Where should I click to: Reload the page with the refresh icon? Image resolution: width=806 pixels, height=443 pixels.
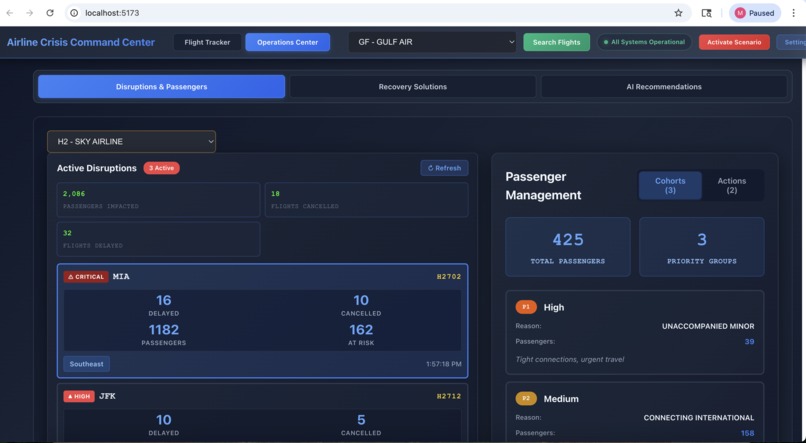coord(50,13)
